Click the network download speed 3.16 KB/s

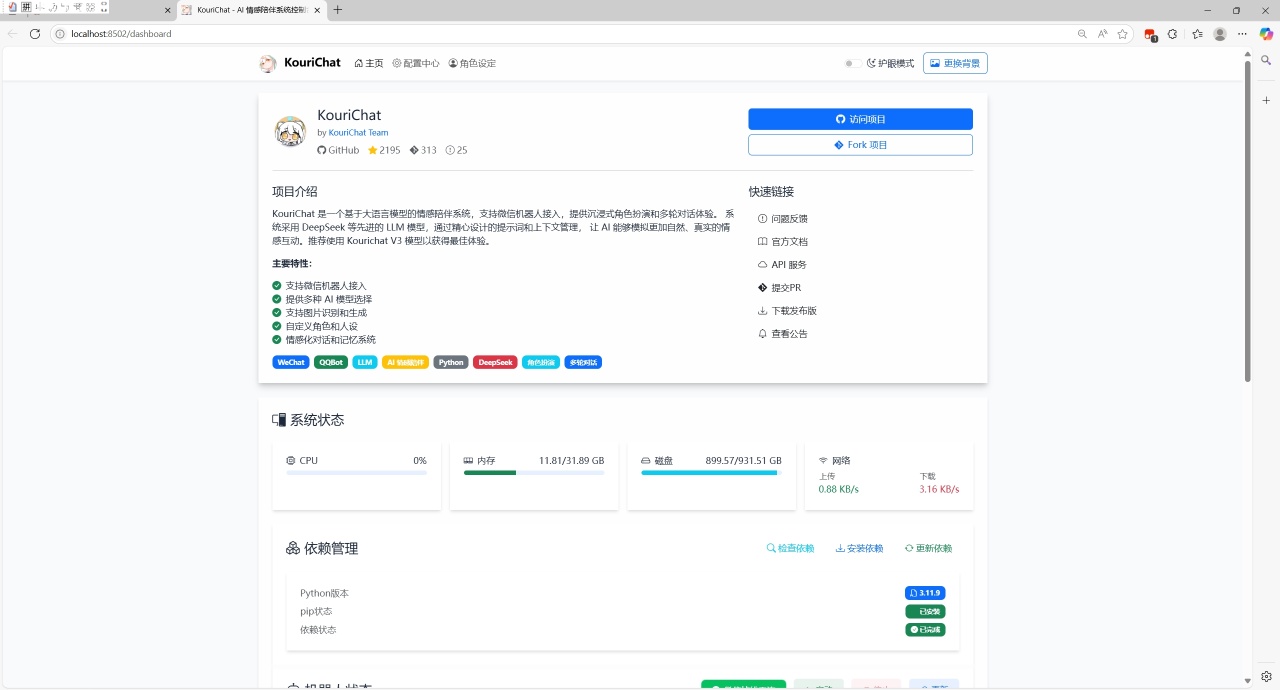[939, 489]
